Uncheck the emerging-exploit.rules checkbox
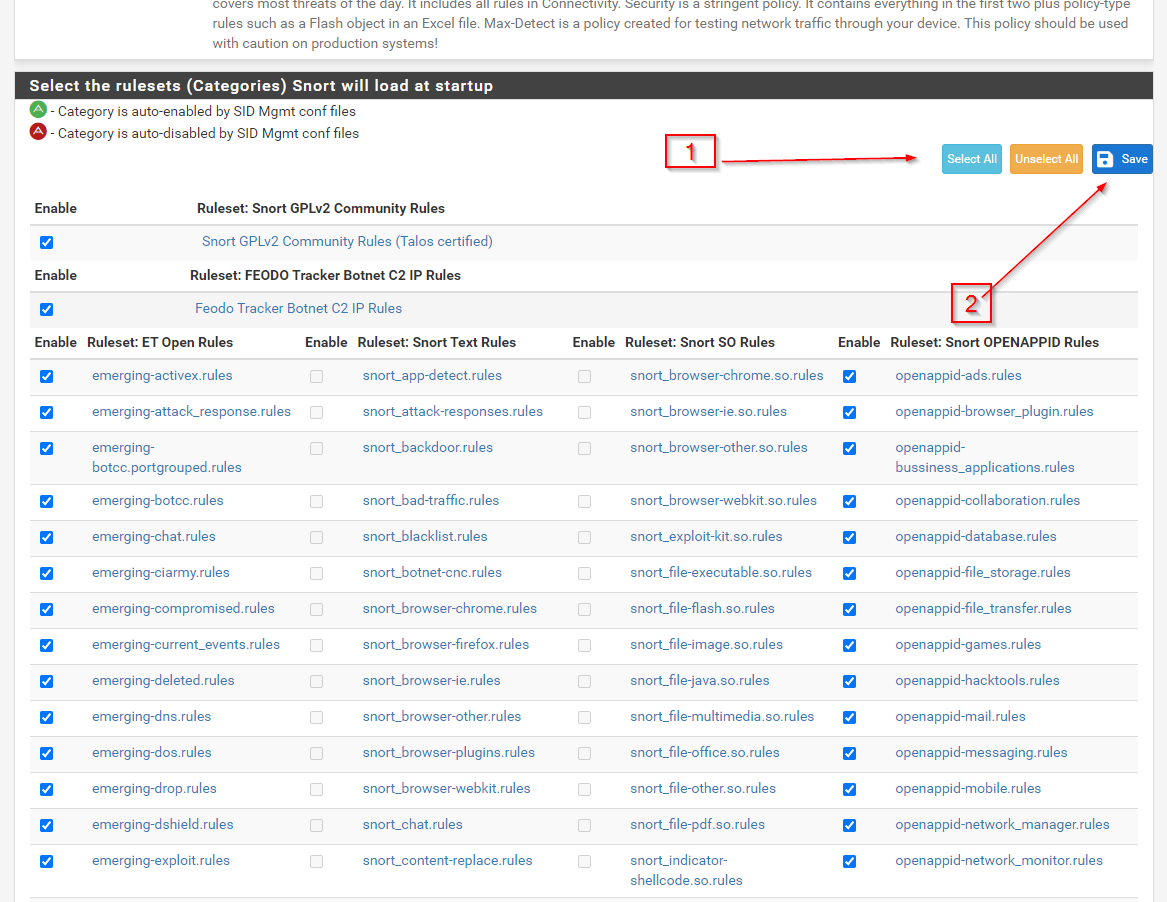Image resolution: width=1167 pixels, height=902 pixels. coord(46,861)
